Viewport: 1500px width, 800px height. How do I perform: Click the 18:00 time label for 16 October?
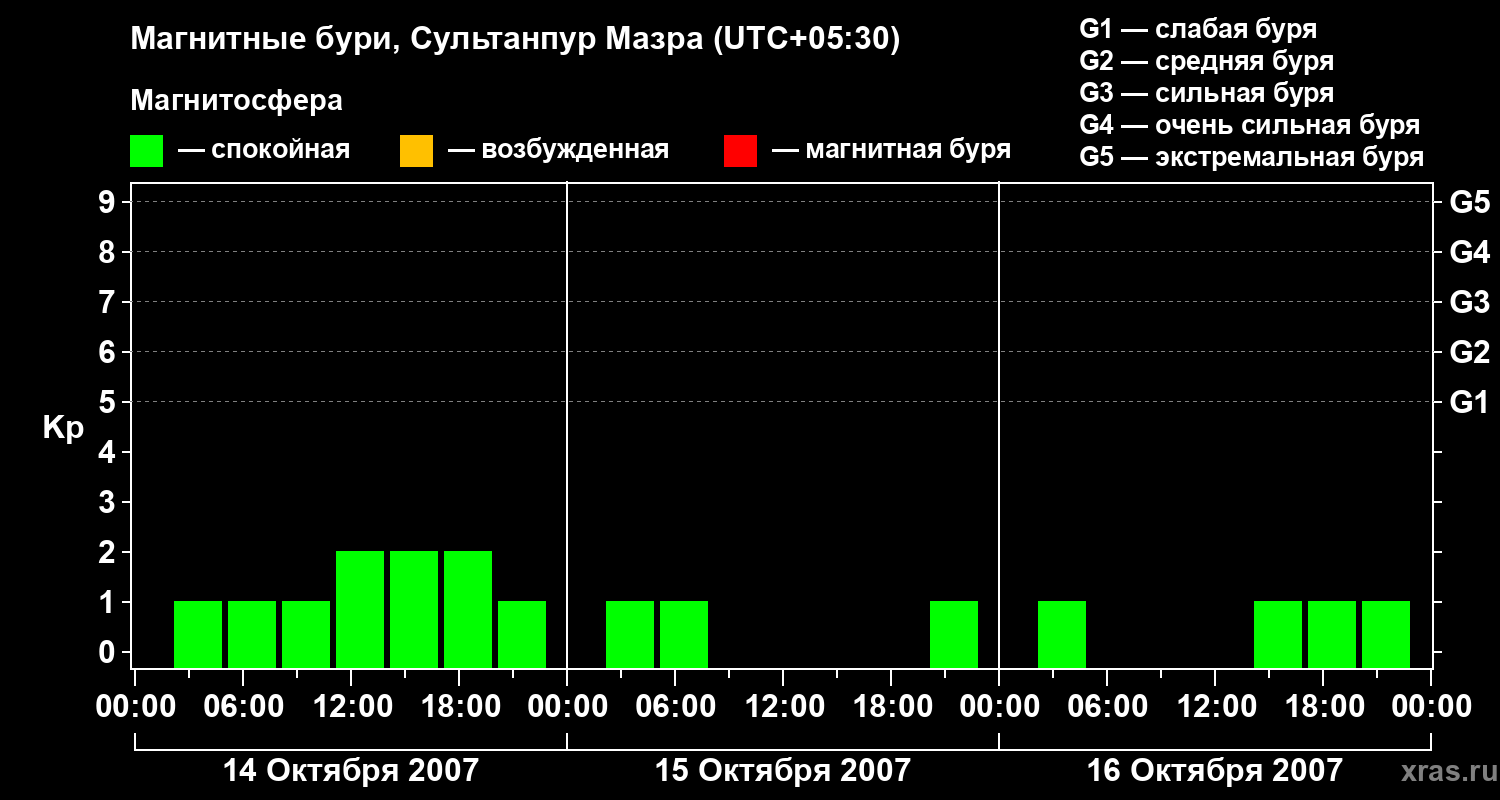click(1323, 707)
